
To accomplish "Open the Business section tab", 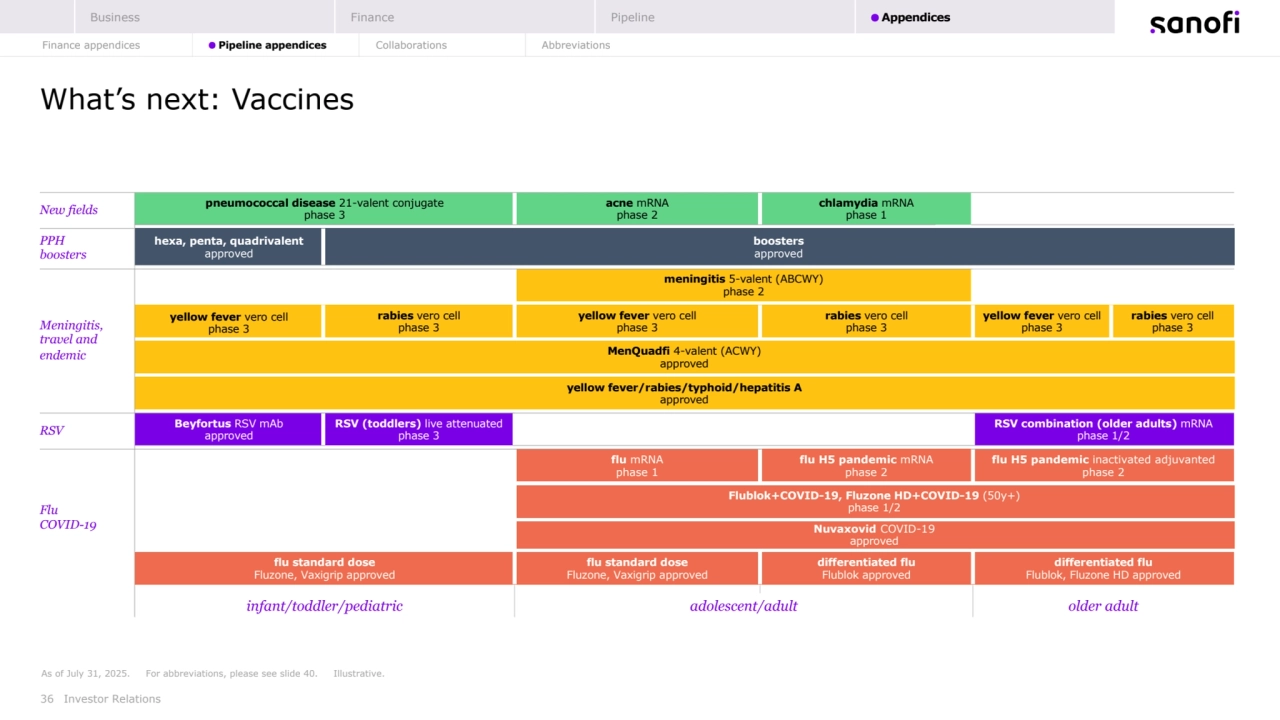I will pos(204,17).
